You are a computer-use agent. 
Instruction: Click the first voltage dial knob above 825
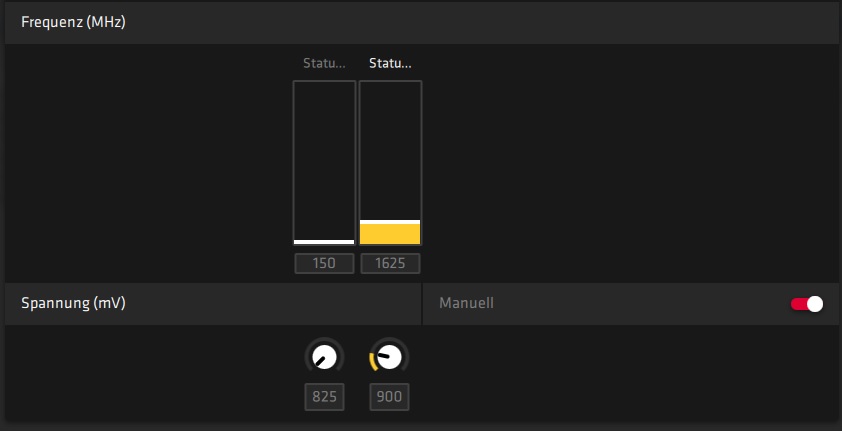324,357
